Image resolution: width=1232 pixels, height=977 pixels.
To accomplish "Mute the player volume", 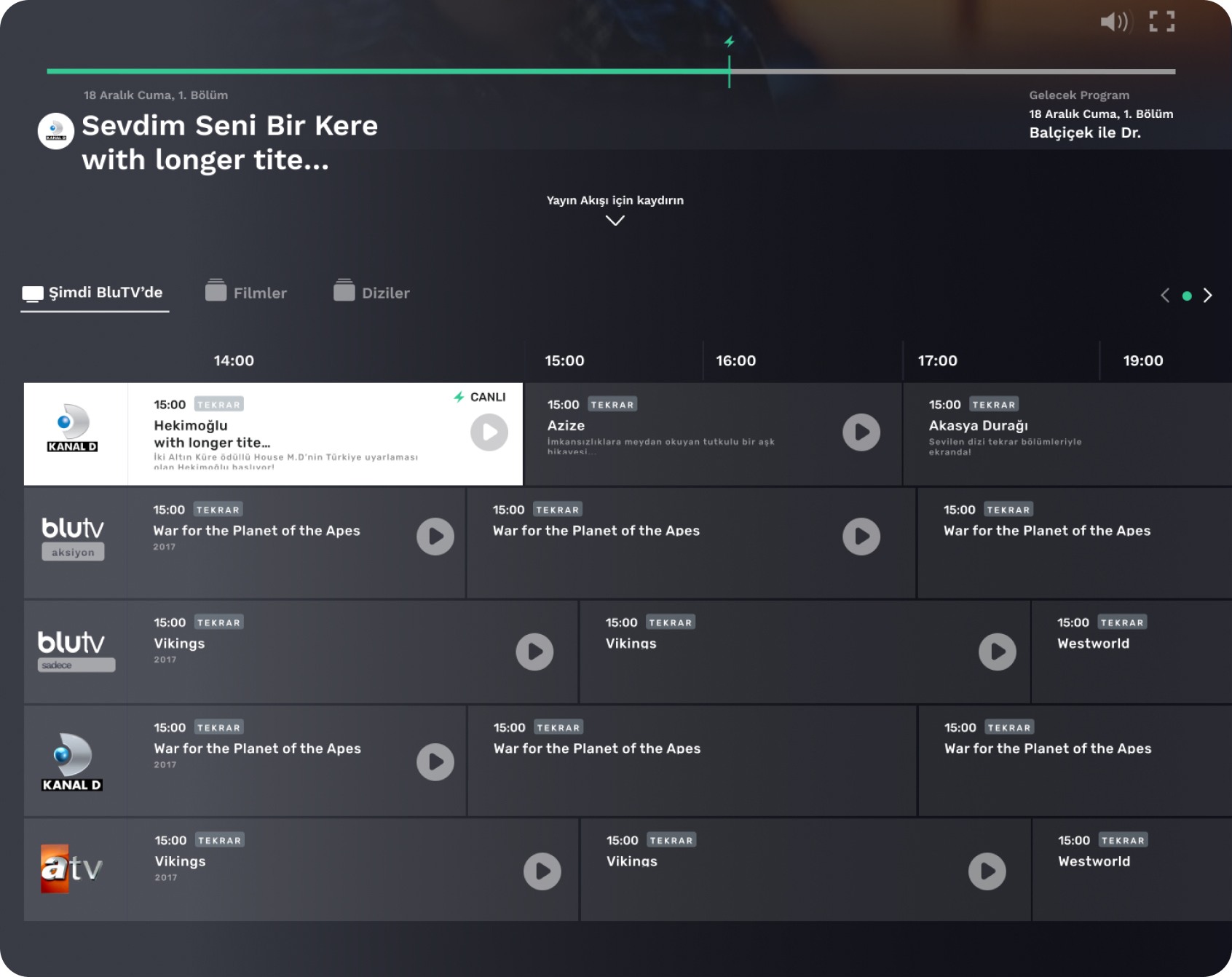I will [1114, 22].
